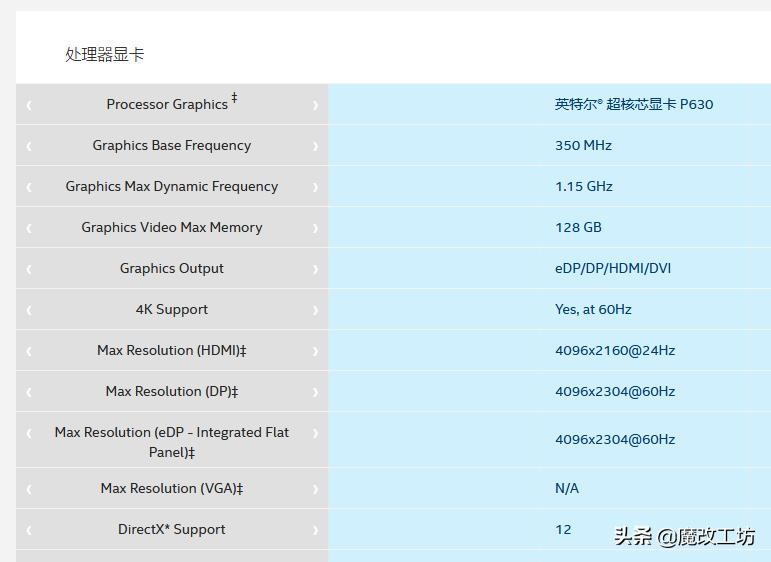Viewport: 771px width, 562px height.
Task: Click the 4K Support label
Action: point(171,309)
